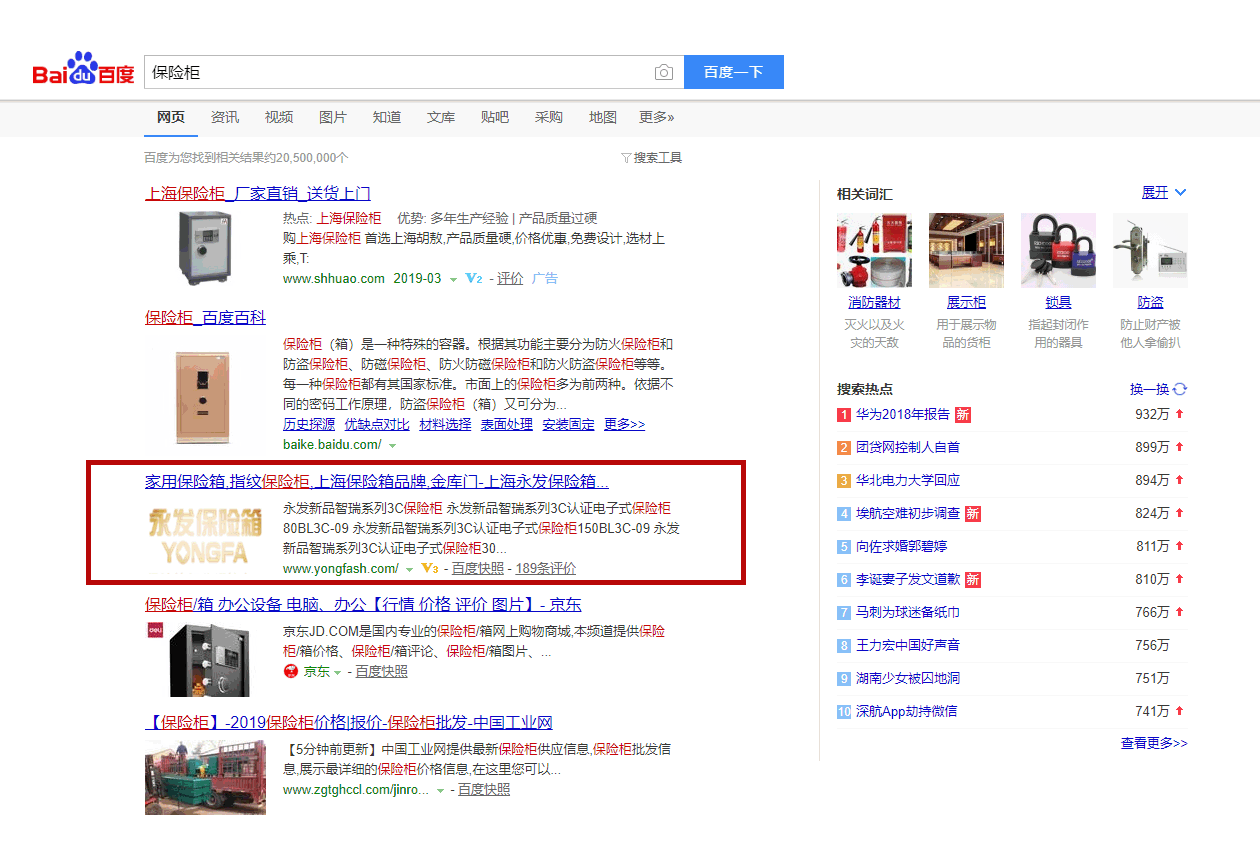This screenshot has width=1260, height=861.
Task: Open dropdown arrow after www.yongfash.com/
Action: (x=409, y=569)
